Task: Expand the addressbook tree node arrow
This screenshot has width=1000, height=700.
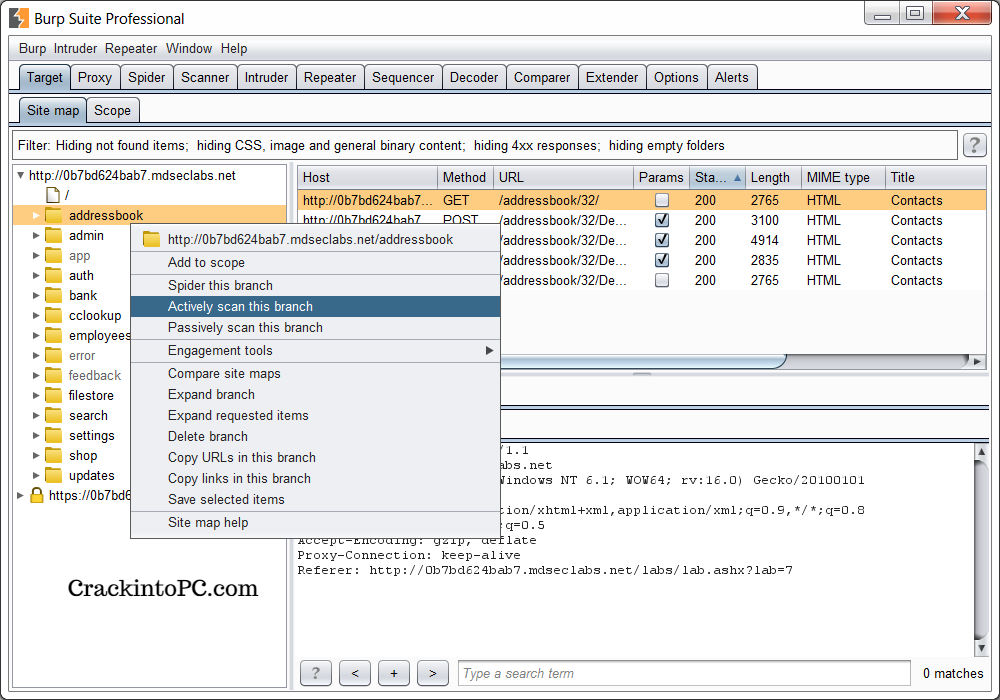Action: (x=36, y=215)
